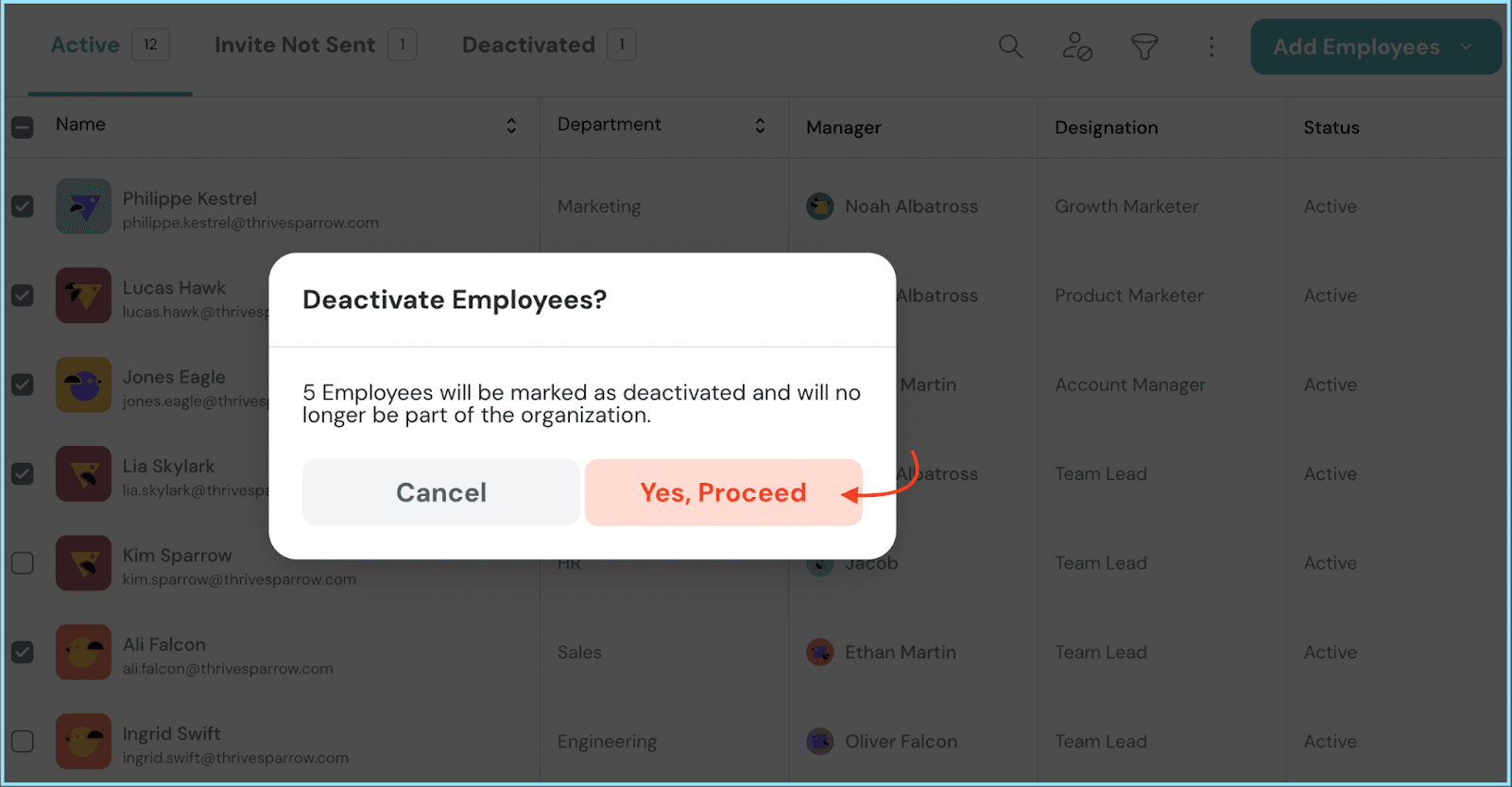Confirm with Yes, Proceed button
Screen dimensions: 1512x787
[x=723, y=492]
